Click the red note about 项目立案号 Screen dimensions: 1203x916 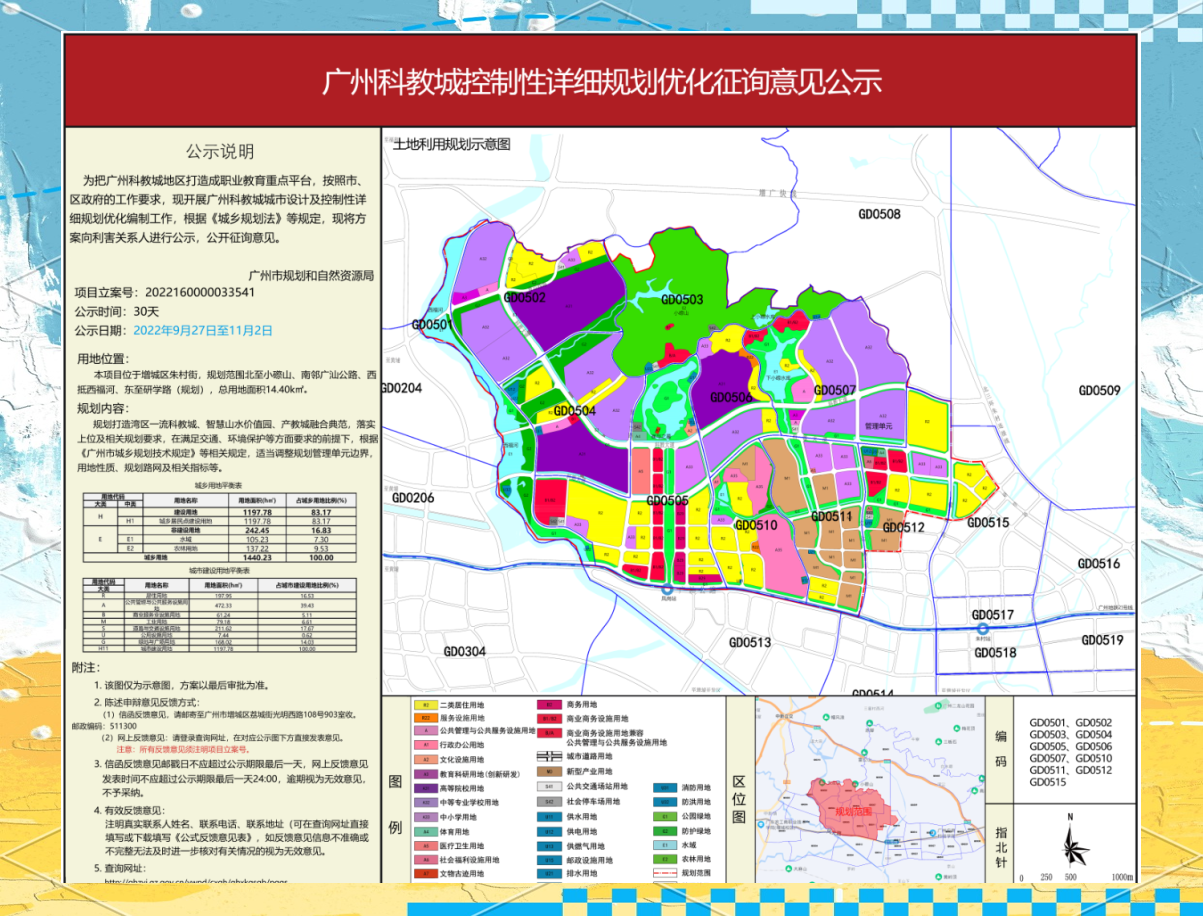coord(183,748)
